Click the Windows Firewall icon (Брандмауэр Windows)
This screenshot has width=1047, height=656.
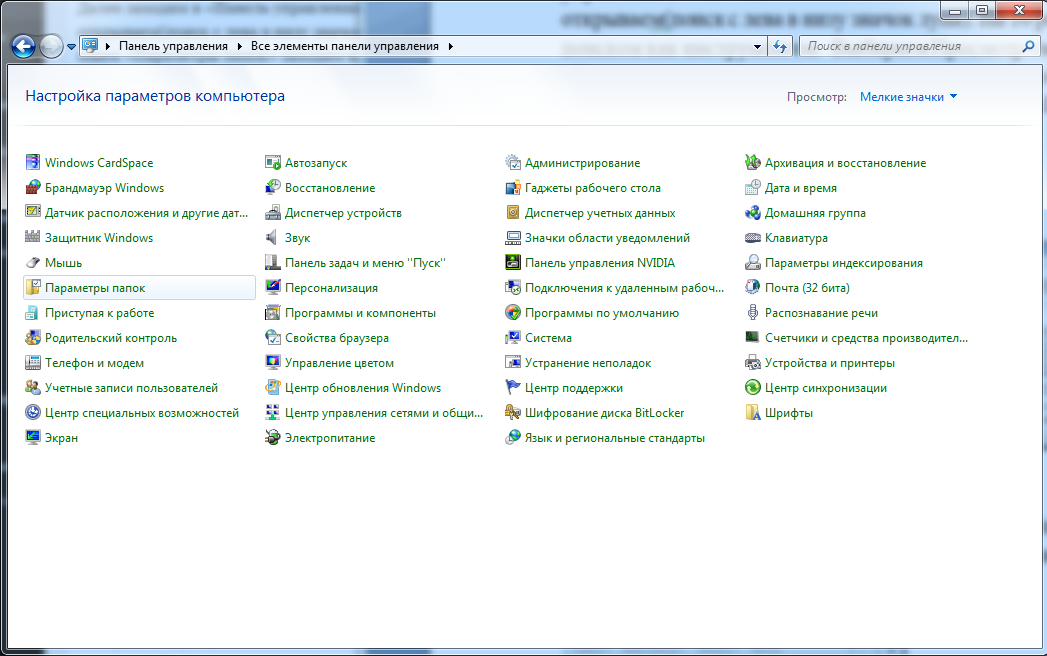33,188
